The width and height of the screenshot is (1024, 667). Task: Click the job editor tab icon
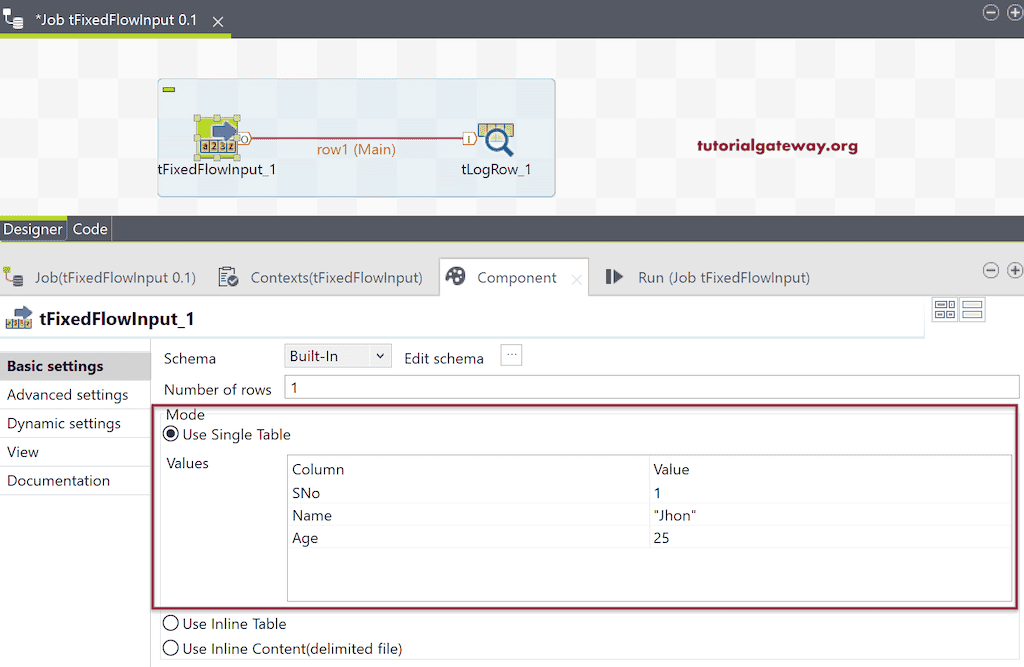pyautogui.click(x=12, y=18)
